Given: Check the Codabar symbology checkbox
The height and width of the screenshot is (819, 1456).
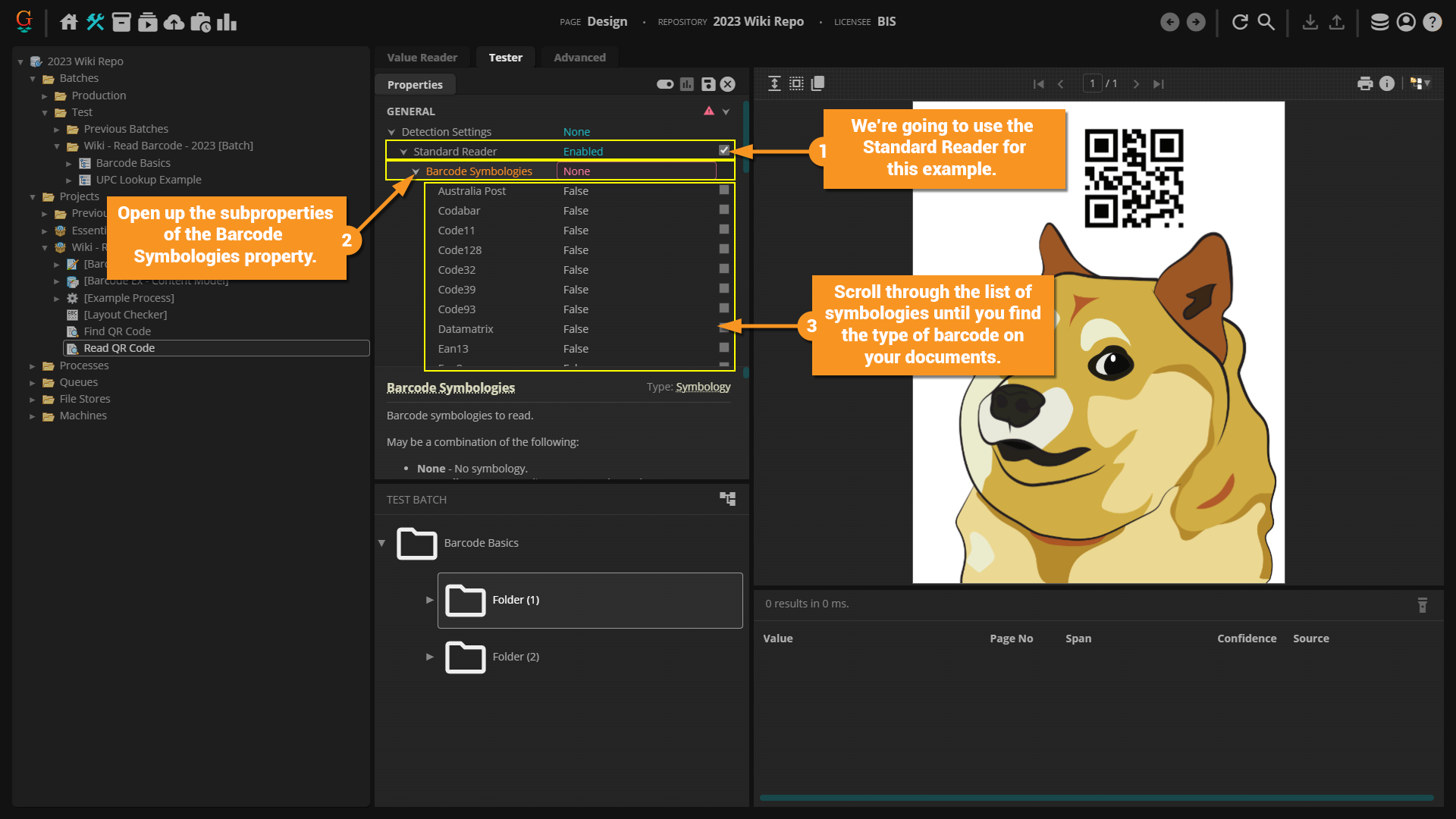Looking at the screenshot, I should (x=724, y=210).
